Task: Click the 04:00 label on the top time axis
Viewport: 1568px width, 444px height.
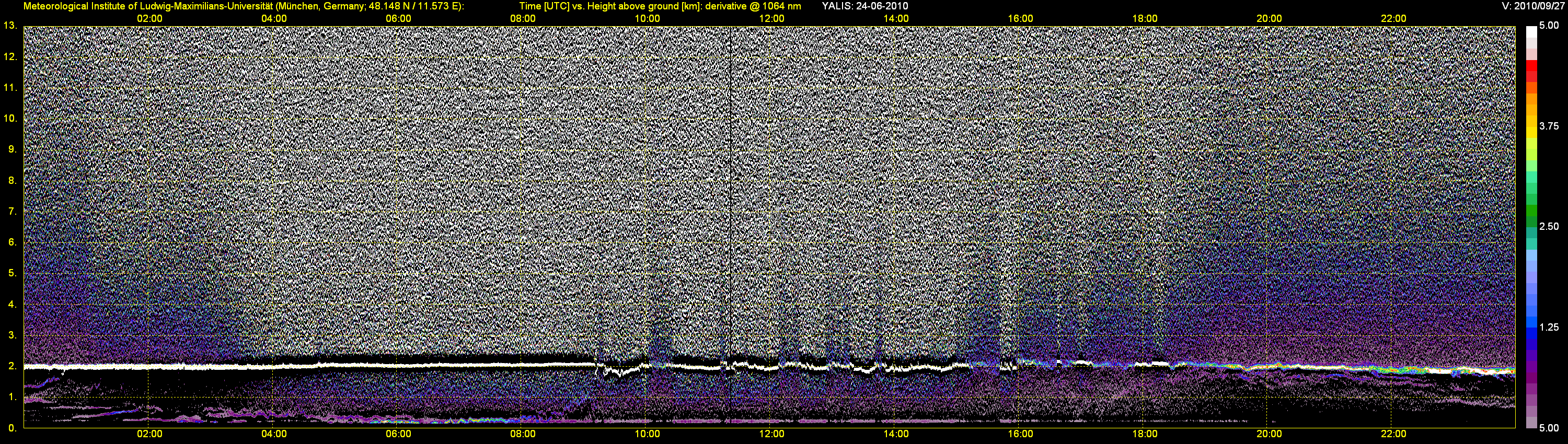Action: (x=274, y=19)
